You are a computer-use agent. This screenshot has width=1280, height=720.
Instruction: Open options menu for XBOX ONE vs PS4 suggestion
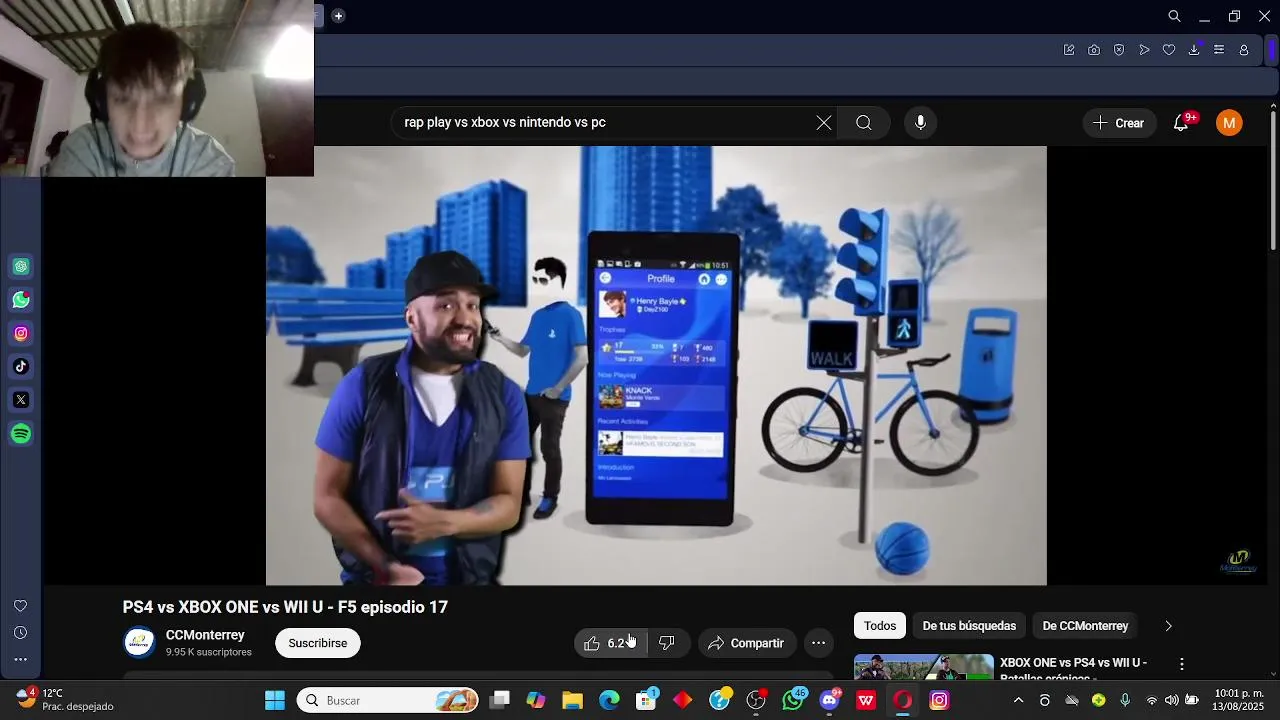point(1182,664)
